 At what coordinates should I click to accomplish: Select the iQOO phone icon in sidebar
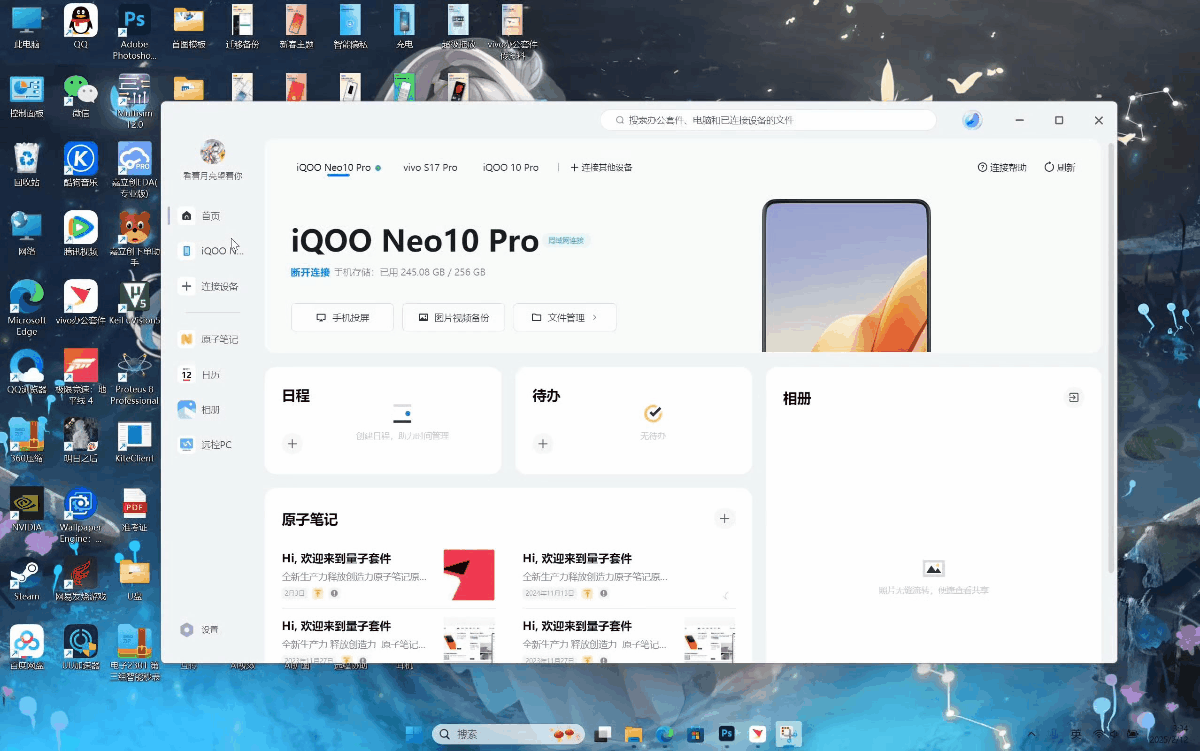coord(186,251)
